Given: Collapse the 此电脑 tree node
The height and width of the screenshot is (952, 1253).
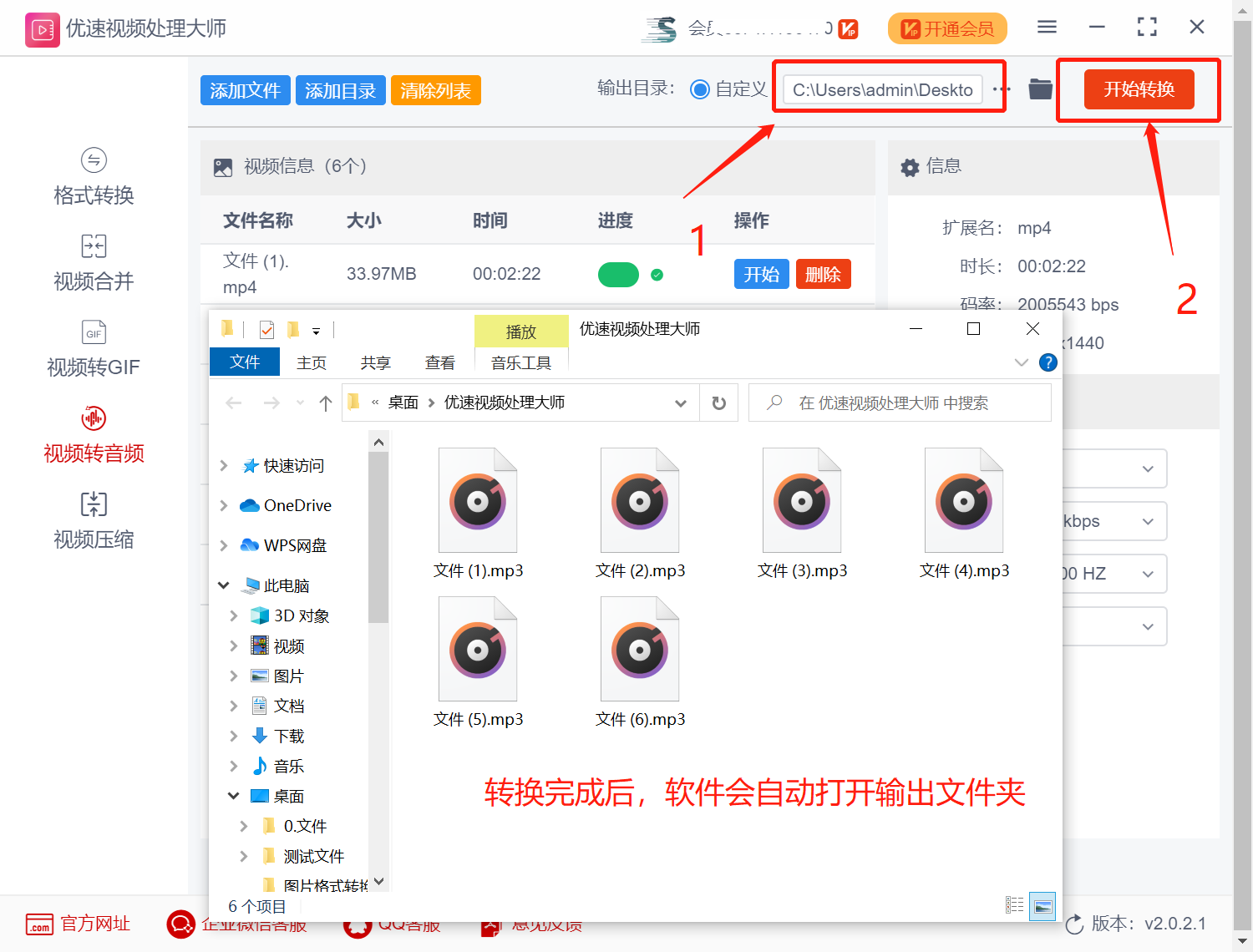Looking at the screenshot, I should pyautogui.click(x=224, y=585).
